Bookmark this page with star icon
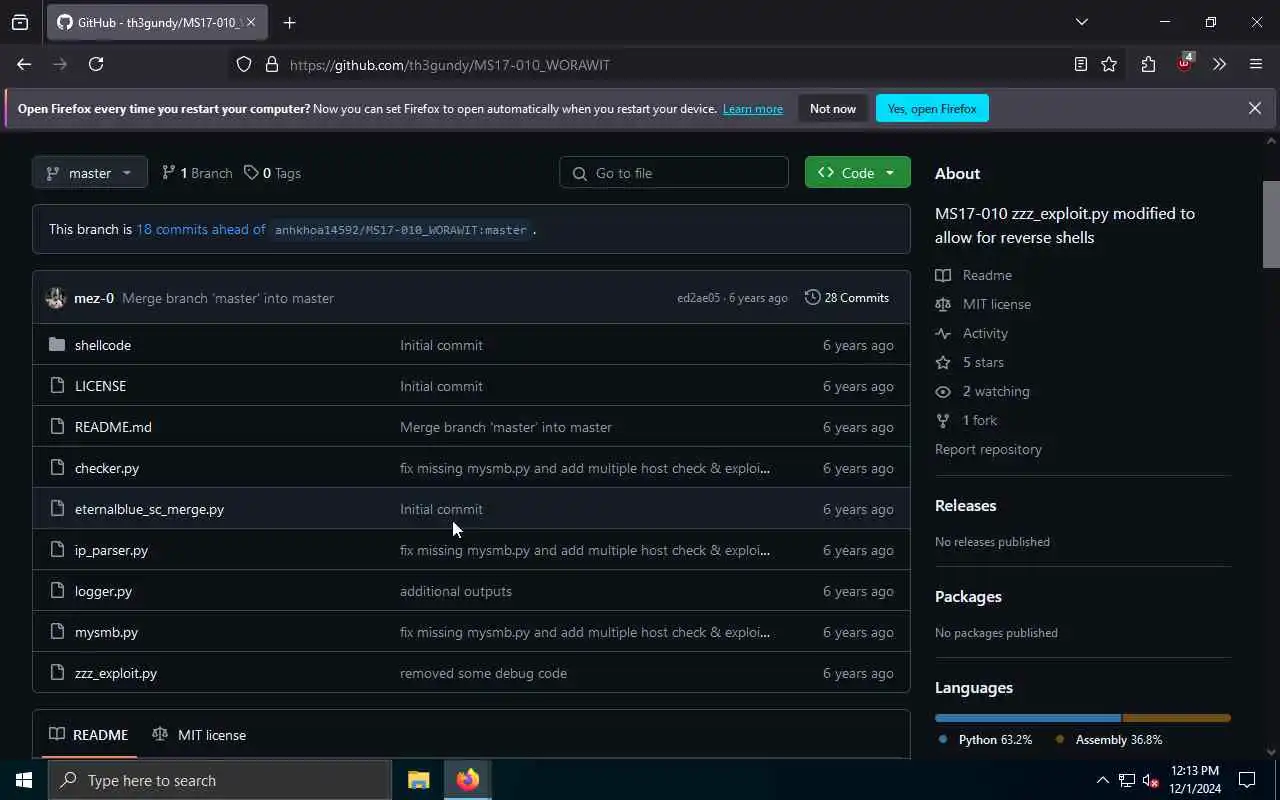Viewport: 1280px width, 800px height. click(1109, 64)
